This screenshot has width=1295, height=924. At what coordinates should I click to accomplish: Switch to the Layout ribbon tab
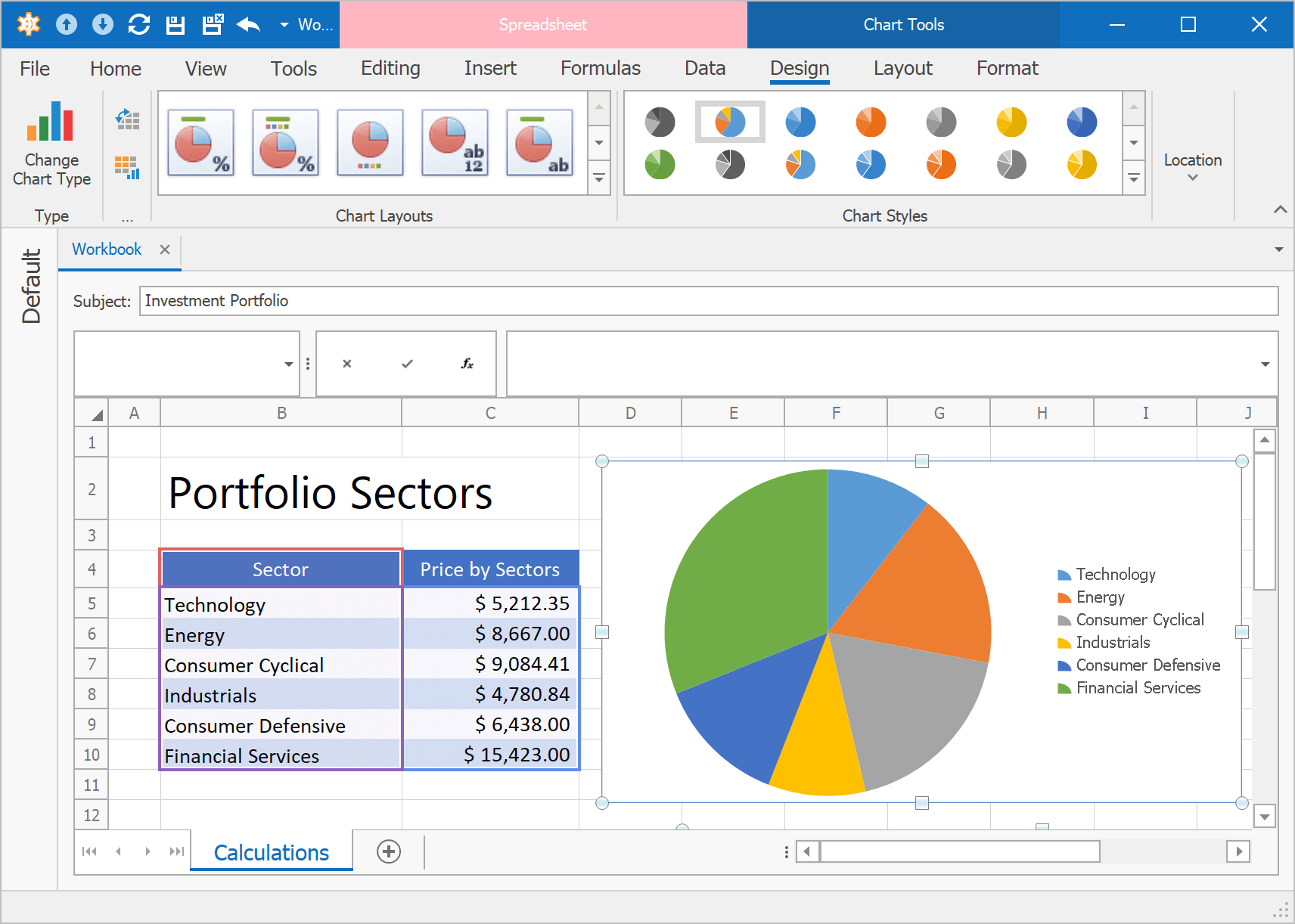pos(902,69)
